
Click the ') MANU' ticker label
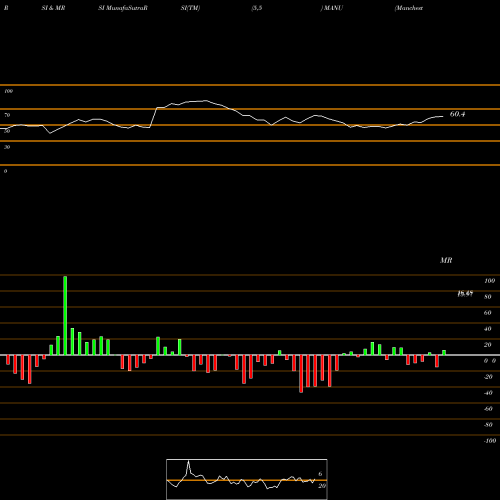point(332,8)
